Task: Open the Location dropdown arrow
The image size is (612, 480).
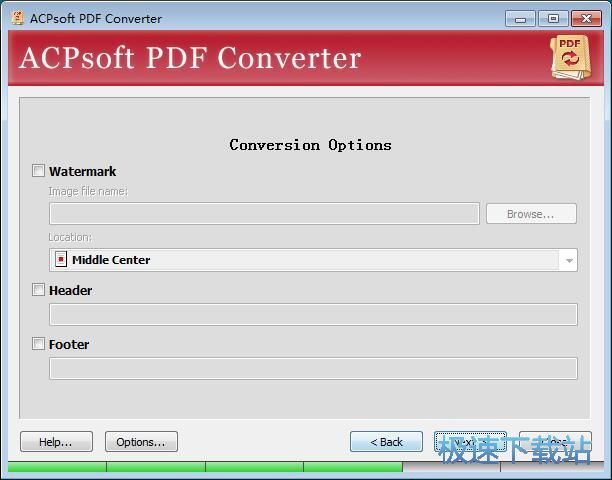Action: click(569, 260)
